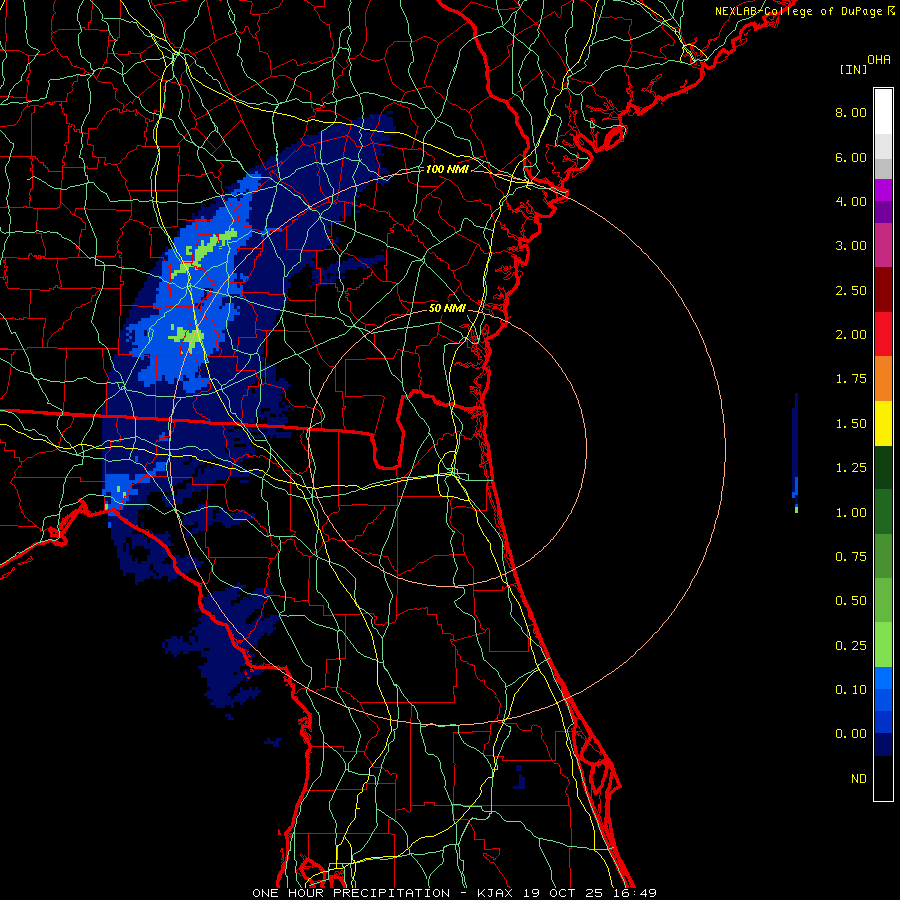Click the black ND swatch in legend
The width and height of the screenshot is (900, 900).
883,778
